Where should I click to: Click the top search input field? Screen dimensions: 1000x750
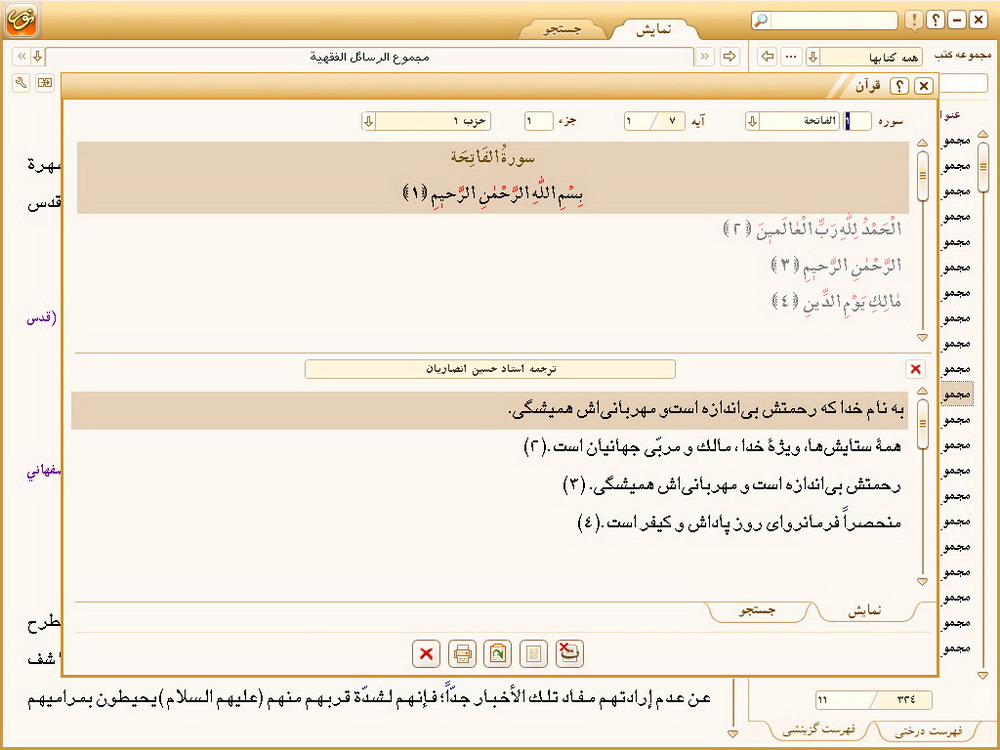click(832, 20)
